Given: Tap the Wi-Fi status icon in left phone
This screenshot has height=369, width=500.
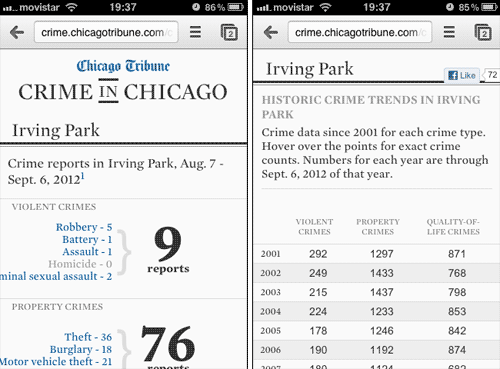Looking at the screenshot, I should click(x=71, y=7).
